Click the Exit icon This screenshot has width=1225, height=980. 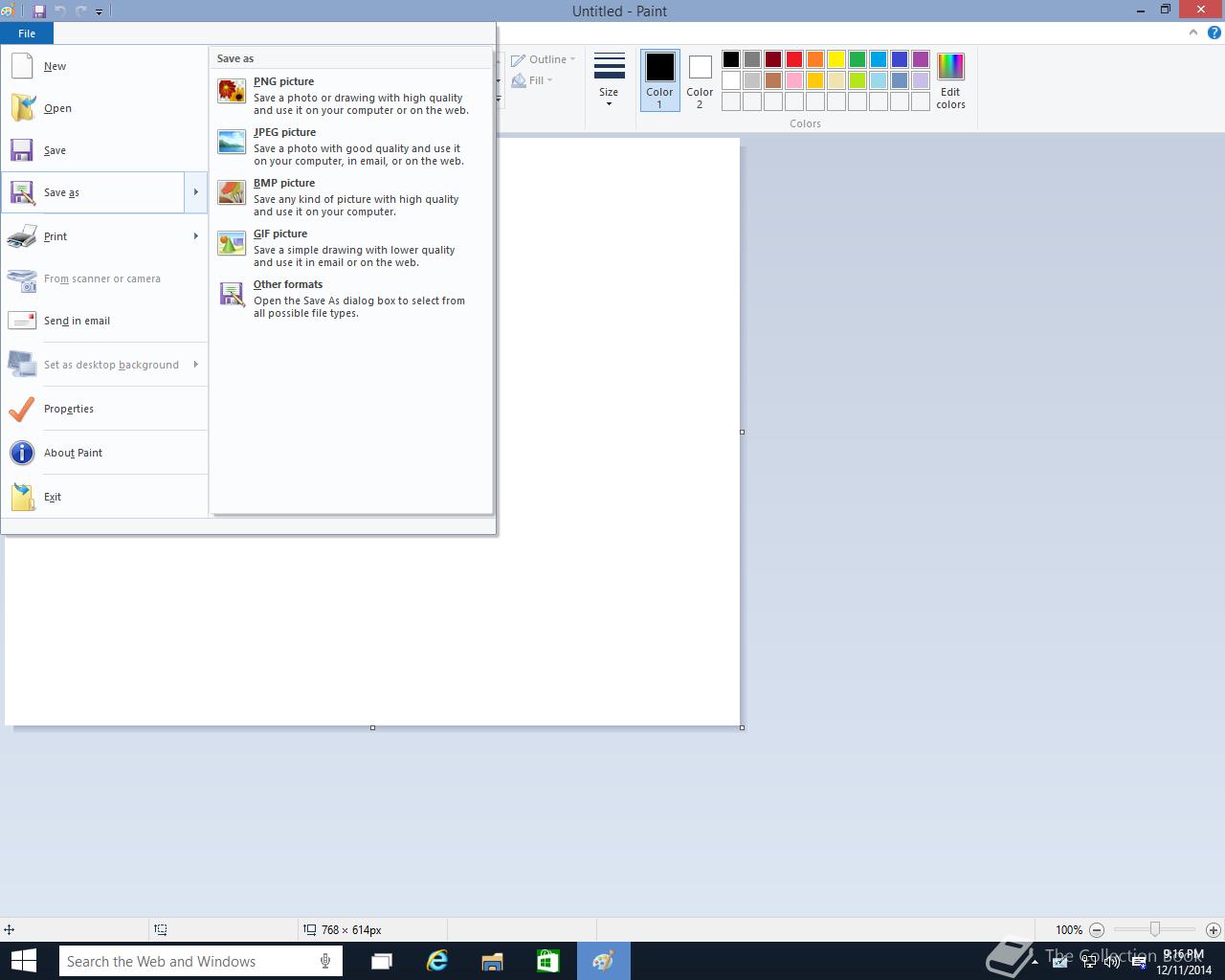pos(22,497)
